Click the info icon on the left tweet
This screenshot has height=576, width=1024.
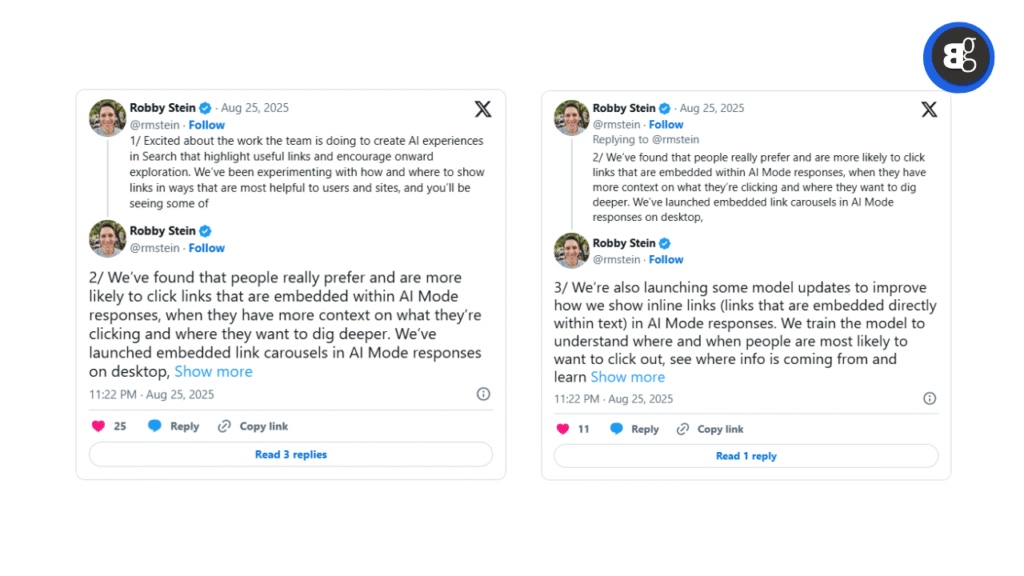[483, 394]
